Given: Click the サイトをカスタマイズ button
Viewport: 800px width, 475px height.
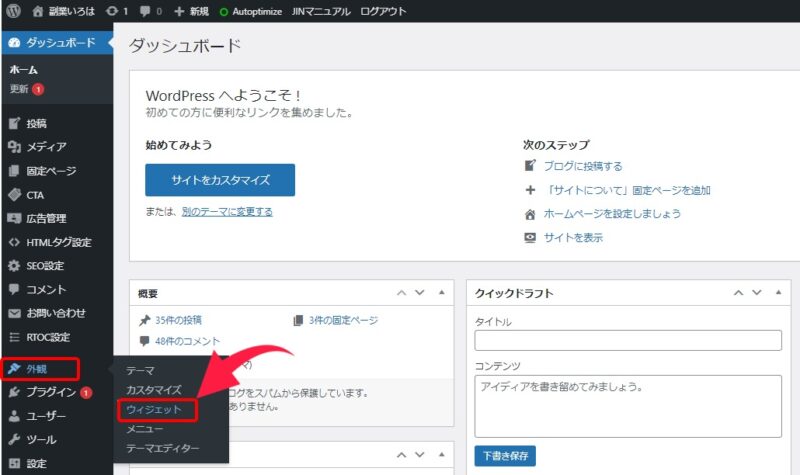Looking at the screenshot, I should click(x=220, y=180).
